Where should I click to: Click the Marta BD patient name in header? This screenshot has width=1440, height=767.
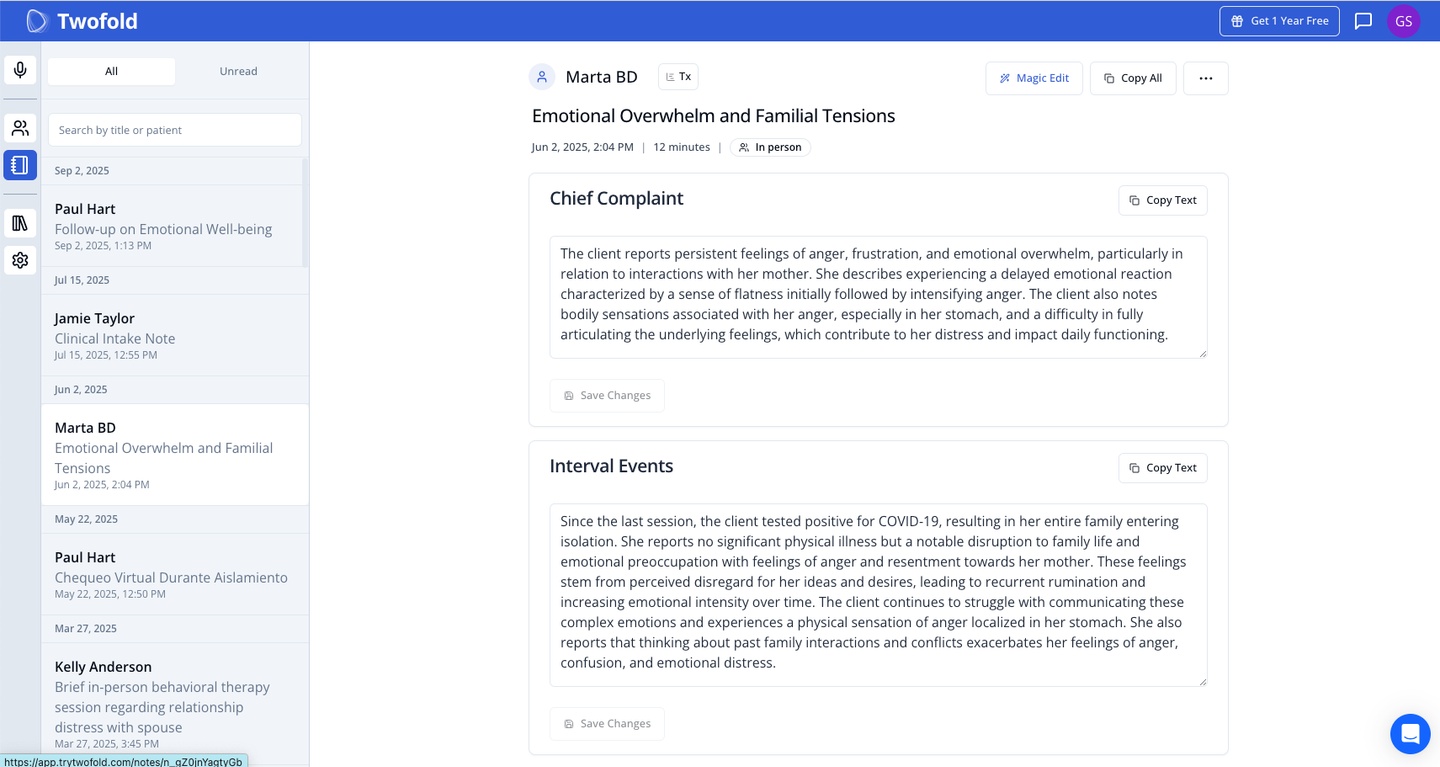coord(601,77)
